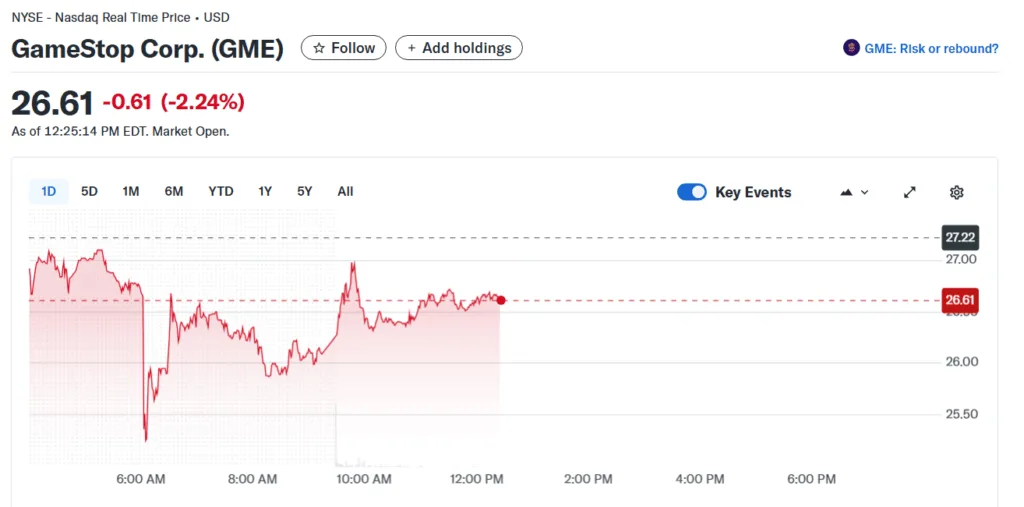Show the All time range
The height and width of the screenshot is (507, 1024).
pyautogui.click(x=345, y=191)
